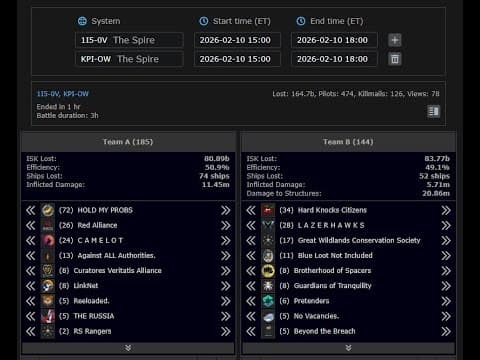This screenshot has width=480, height=360.
Task: Click the add system plus button
Action: (395, 40)
